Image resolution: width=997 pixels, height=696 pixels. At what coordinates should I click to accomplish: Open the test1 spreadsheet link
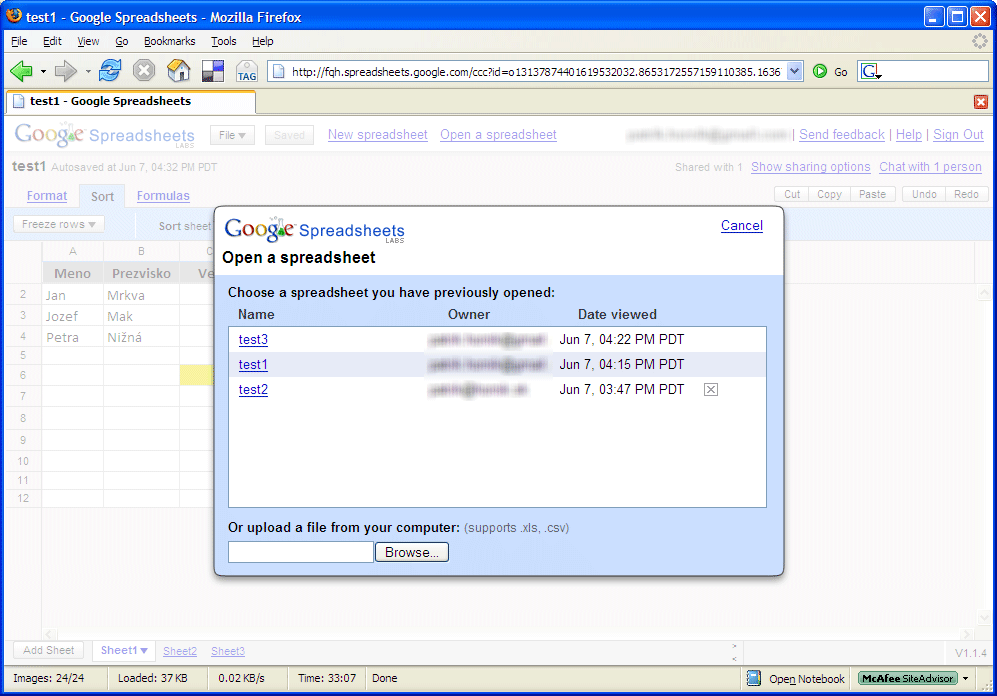pos(253,365)
